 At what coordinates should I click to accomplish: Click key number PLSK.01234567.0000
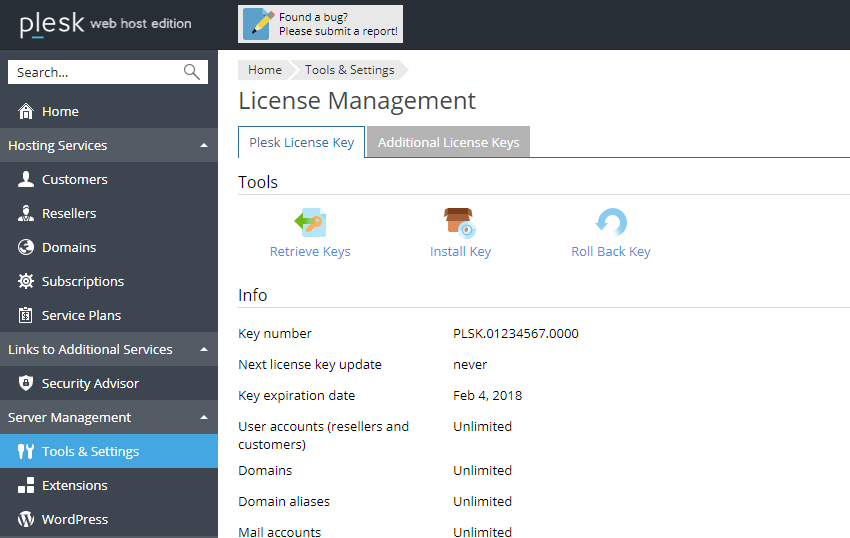516,334
